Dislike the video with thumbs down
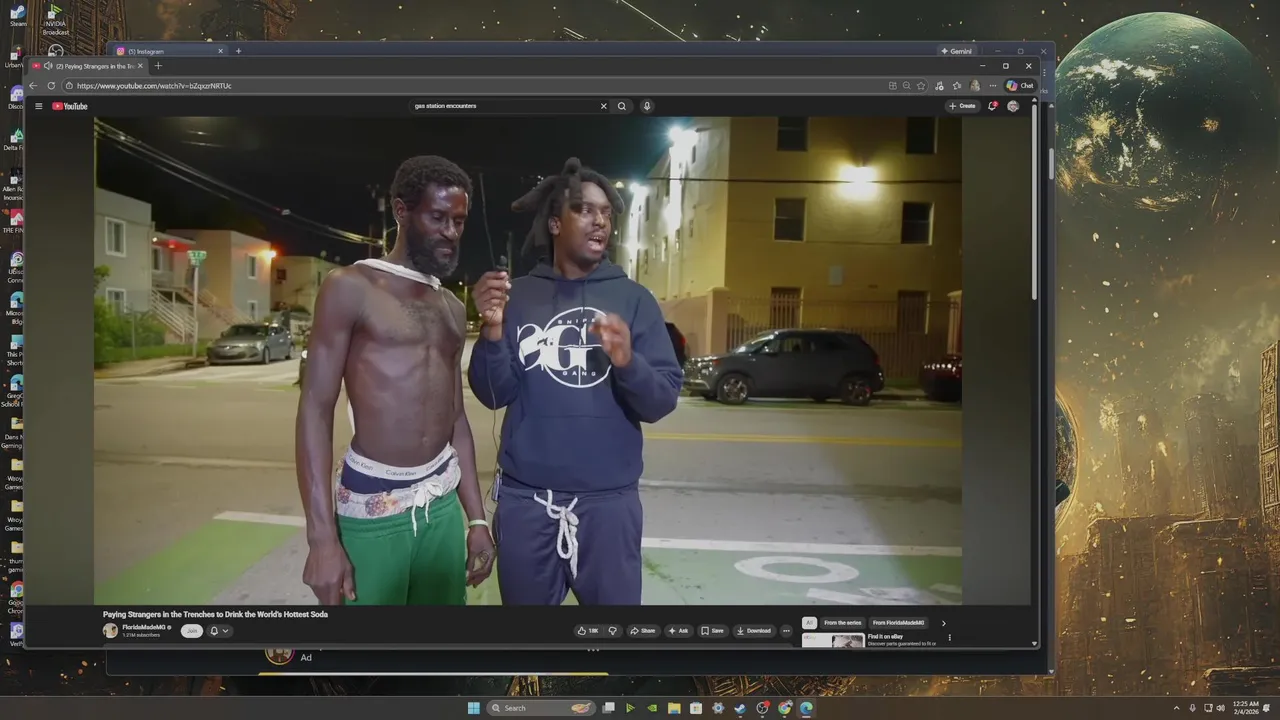This screenshot has height=720, width=1280. 612,631
